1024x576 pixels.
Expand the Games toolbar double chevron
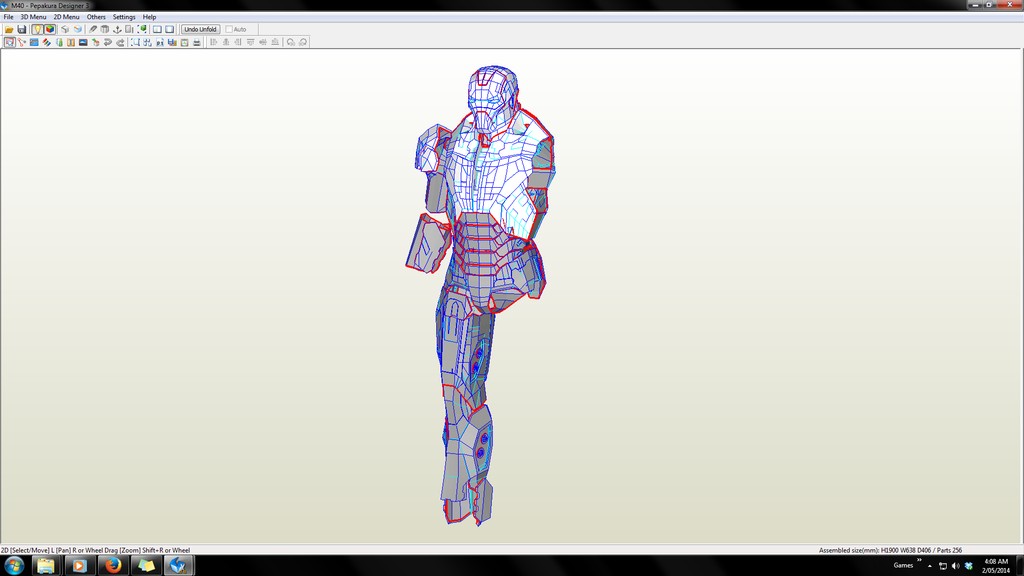(x=920, y=561)
